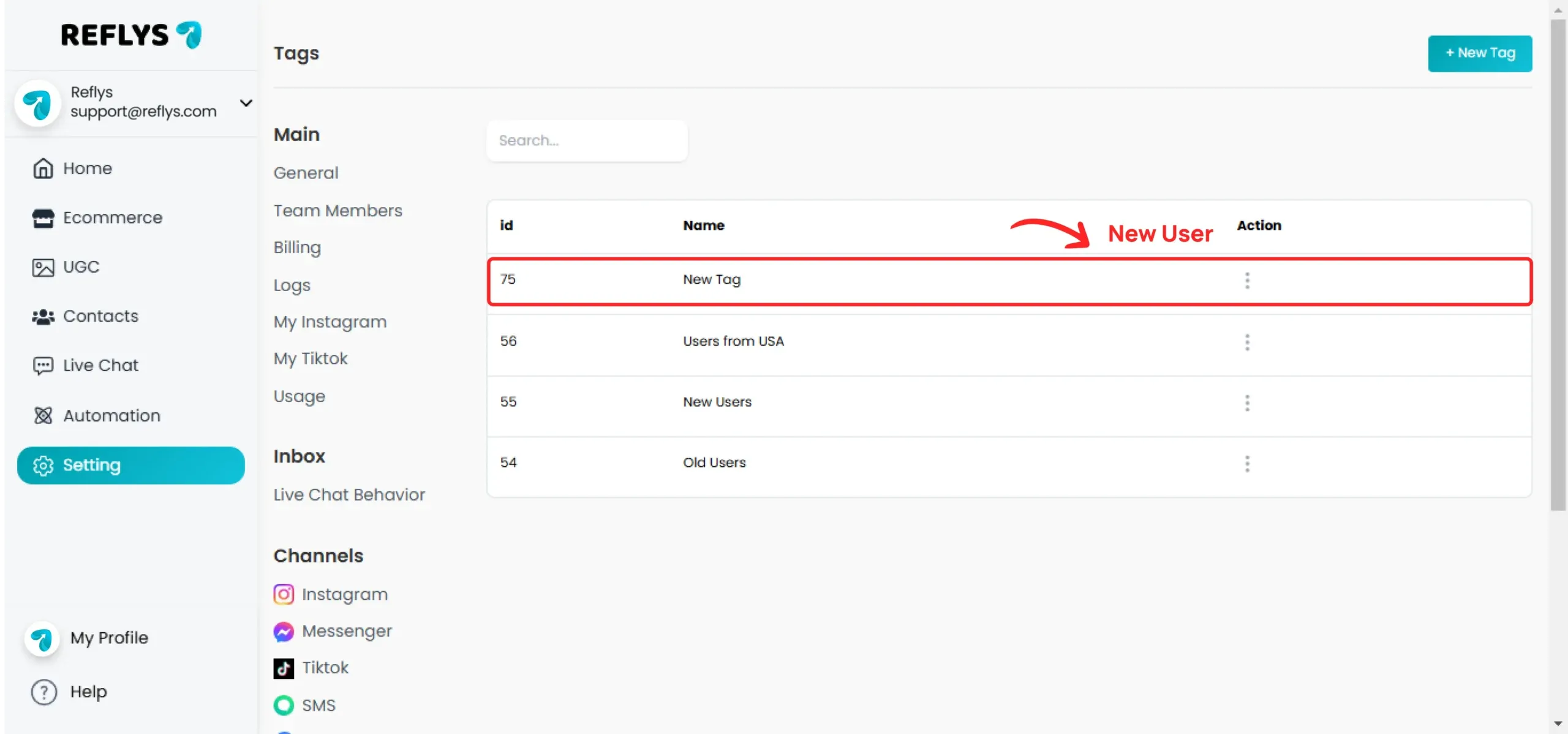Viewport: 1568px width, 734px height.
Task: Open My Profile page
Action: click(109, 638)
